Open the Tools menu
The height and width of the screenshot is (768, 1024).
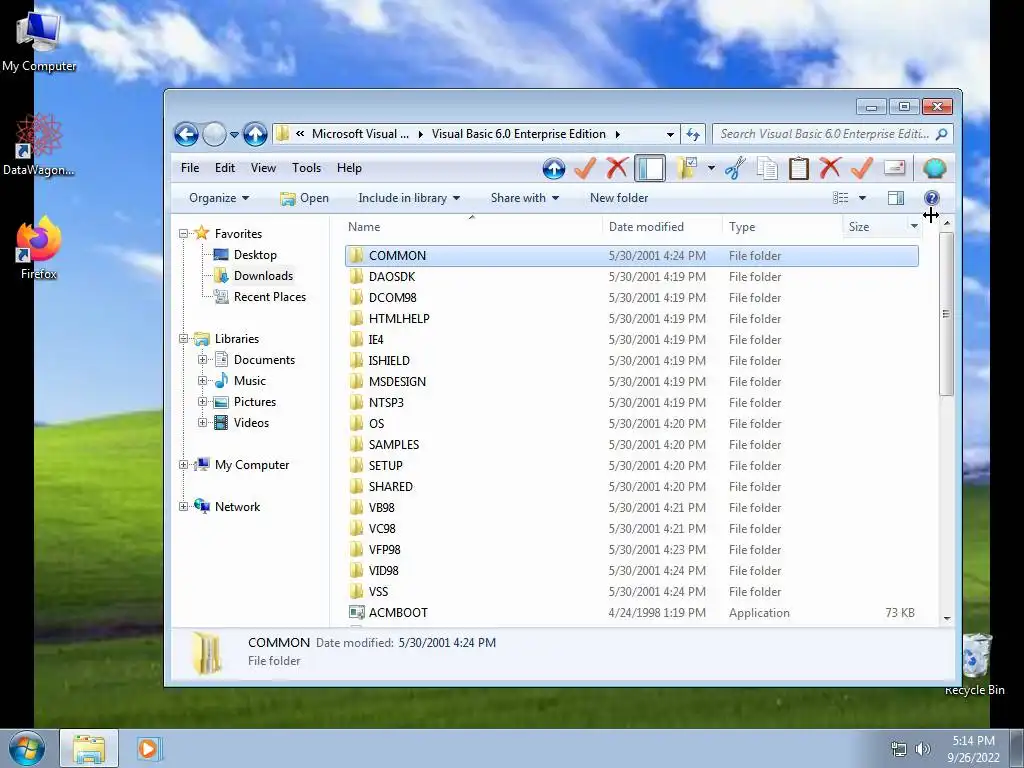tap(306, 168)
